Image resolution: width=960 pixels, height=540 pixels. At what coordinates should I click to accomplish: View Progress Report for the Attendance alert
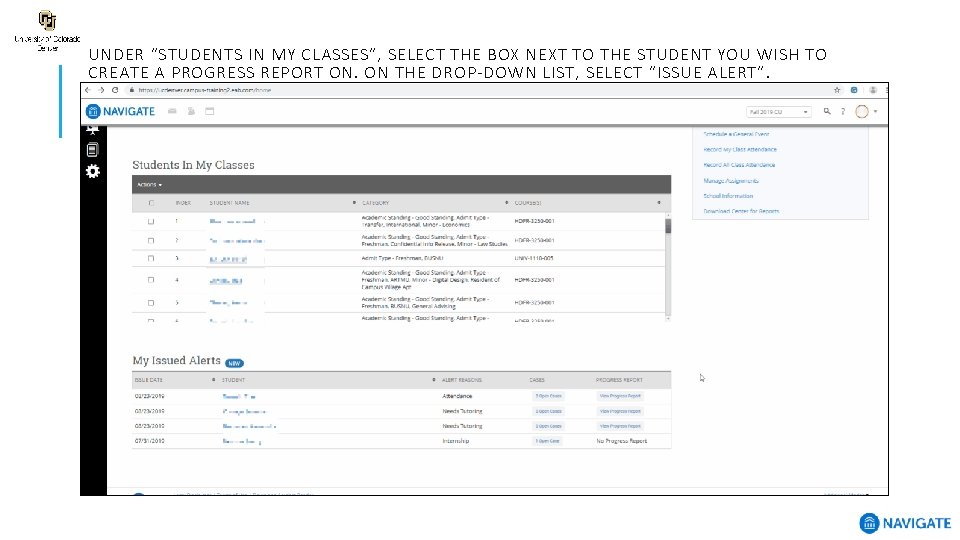point(620,396)
